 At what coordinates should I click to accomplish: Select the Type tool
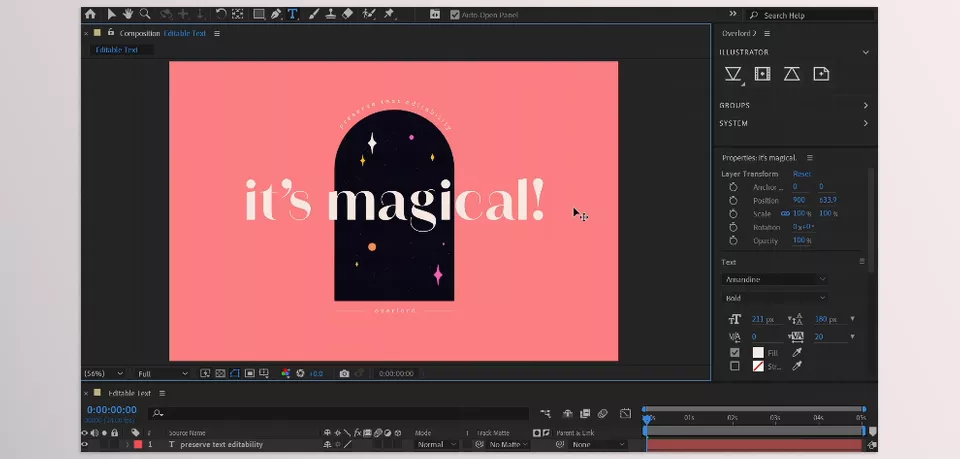(x=293, y=13)
